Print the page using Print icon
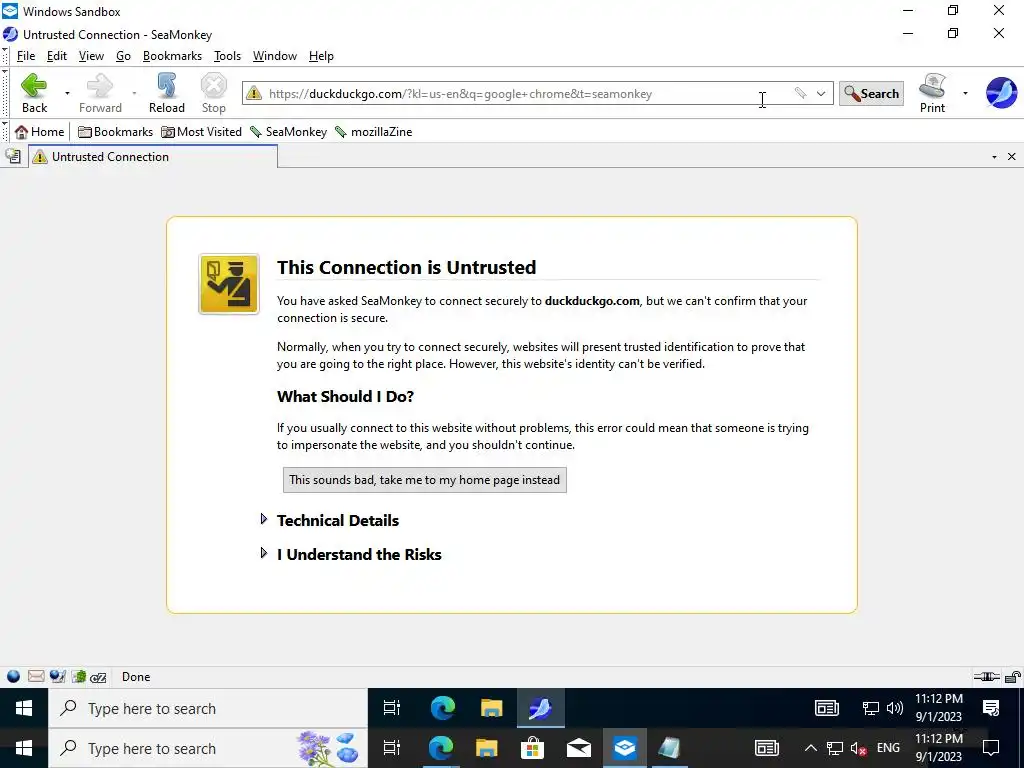The width and height of the screenshot is (1024, 768). [932, 93]
